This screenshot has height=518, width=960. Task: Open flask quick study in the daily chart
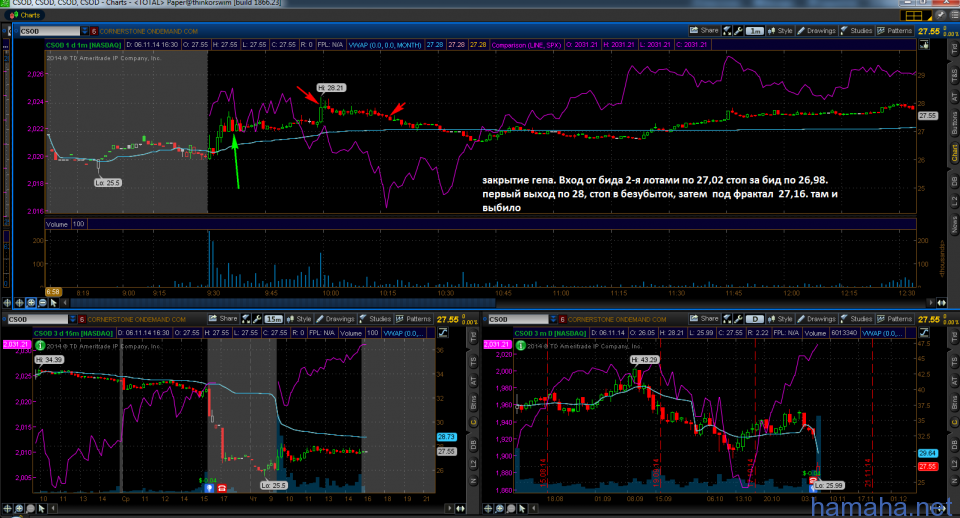pyautogui.click(x=727, y=319)
